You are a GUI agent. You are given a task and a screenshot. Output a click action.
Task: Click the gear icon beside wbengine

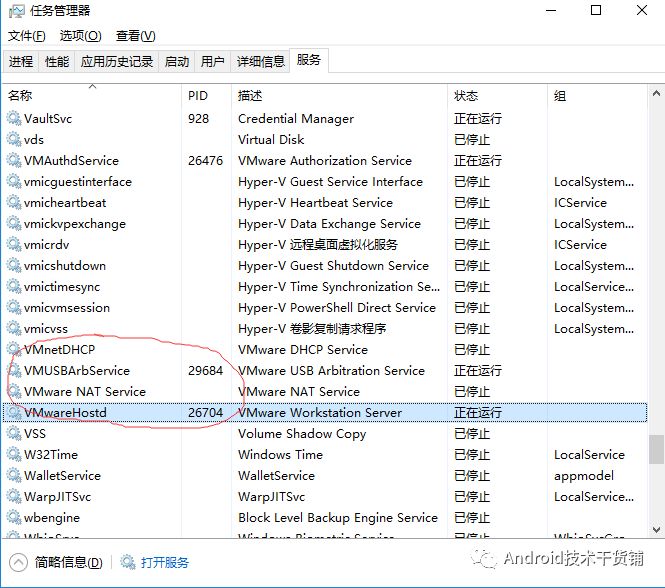tap(14, 517)
